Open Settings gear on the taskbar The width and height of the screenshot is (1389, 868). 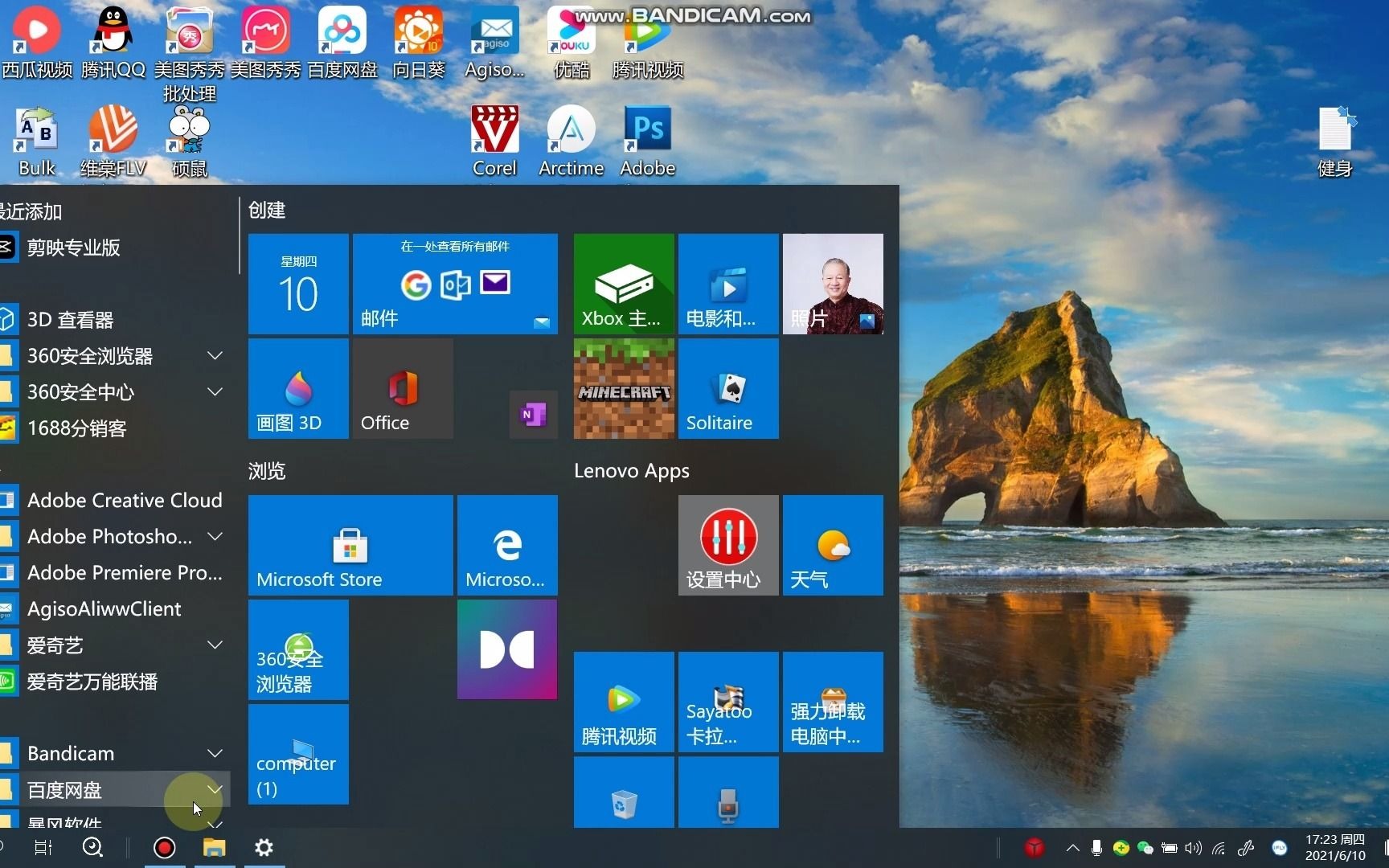coord(264,848)
